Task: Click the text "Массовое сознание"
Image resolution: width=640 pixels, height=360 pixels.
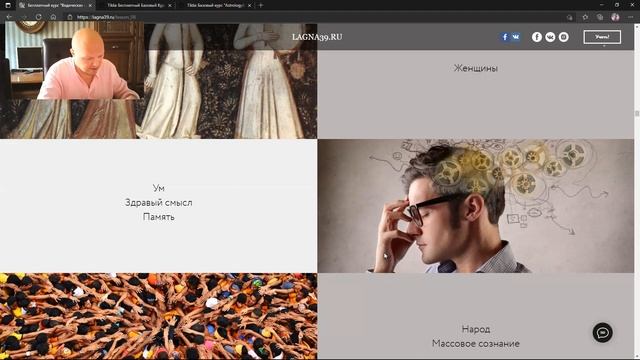Action: pos(476,344)
